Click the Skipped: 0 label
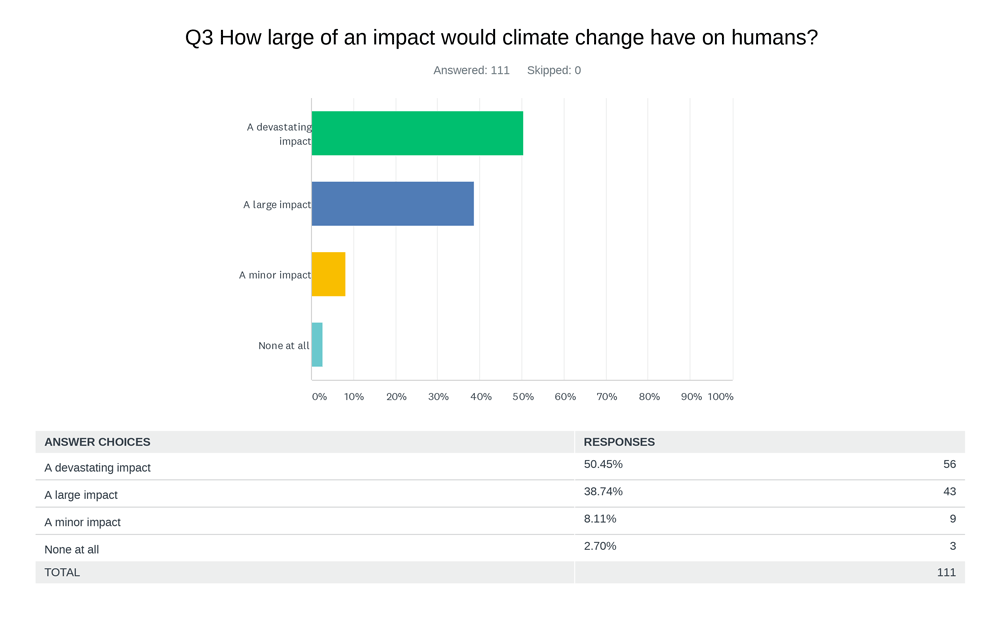The image size is (1000, 620). (x=554, y=70)
